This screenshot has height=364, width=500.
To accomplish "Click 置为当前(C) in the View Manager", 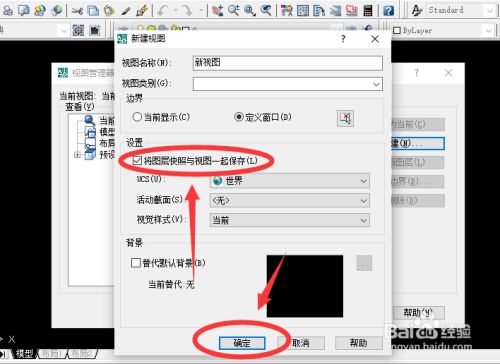I will click(417, 124).
